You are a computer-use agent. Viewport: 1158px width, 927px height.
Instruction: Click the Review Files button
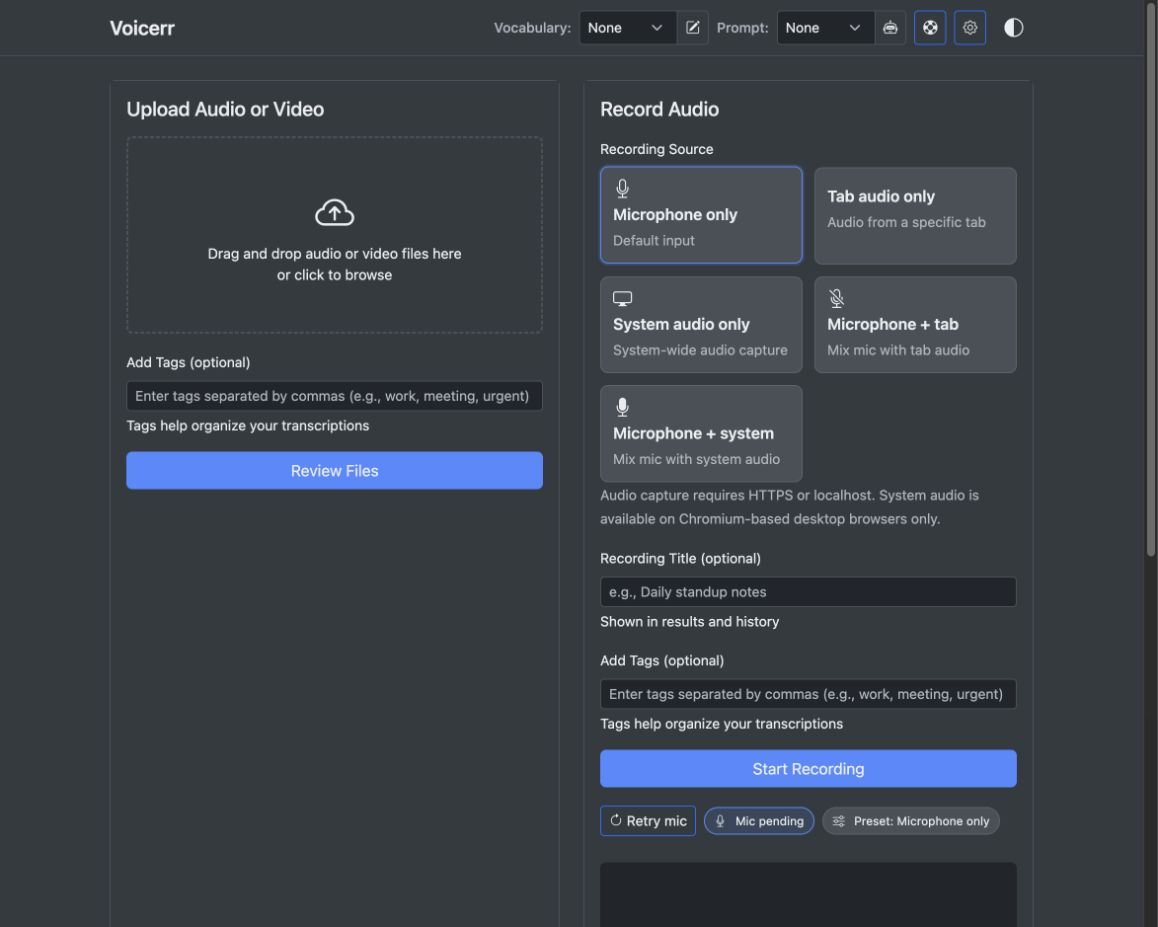[x=335, y=471]
